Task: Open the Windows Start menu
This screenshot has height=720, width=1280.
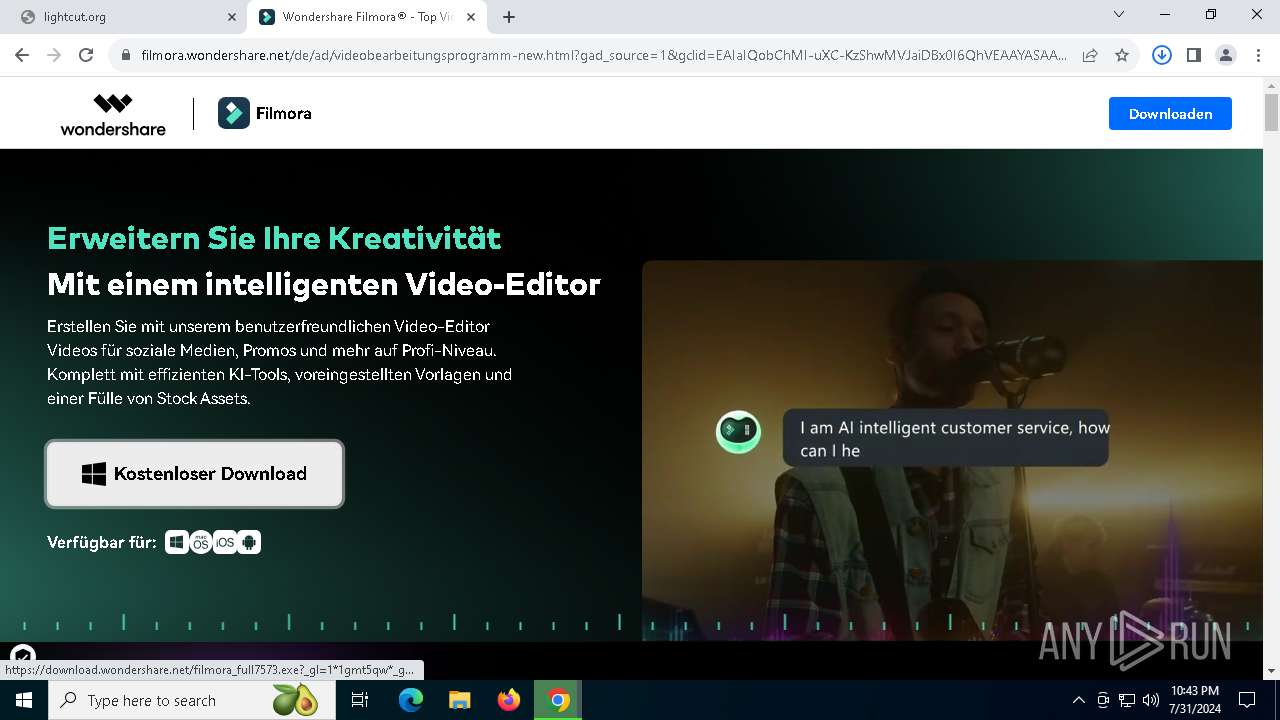Action: point(23,700)
